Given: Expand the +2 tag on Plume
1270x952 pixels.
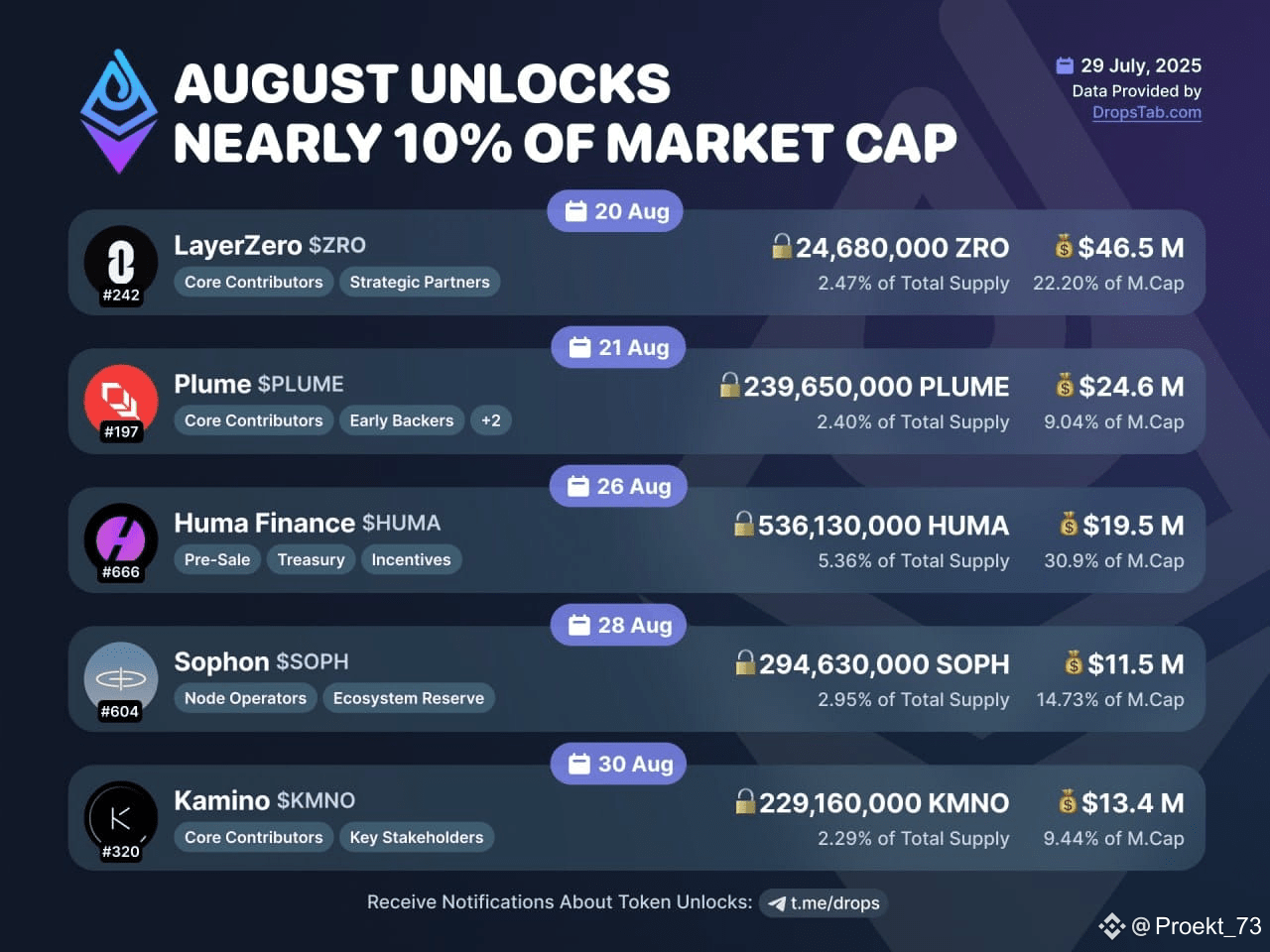Looking at the screenshot, I should (490, 420).
